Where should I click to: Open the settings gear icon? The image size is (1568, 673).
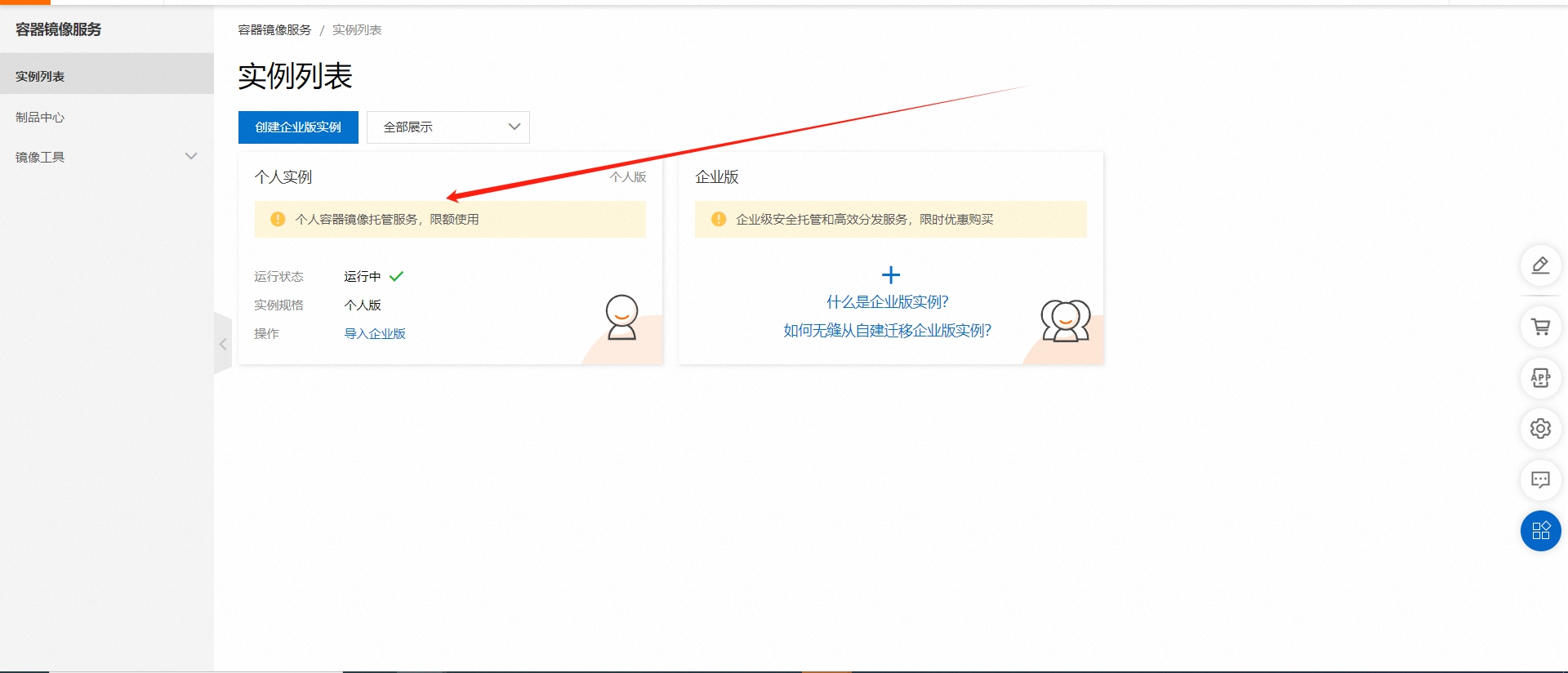(1540, 429)
